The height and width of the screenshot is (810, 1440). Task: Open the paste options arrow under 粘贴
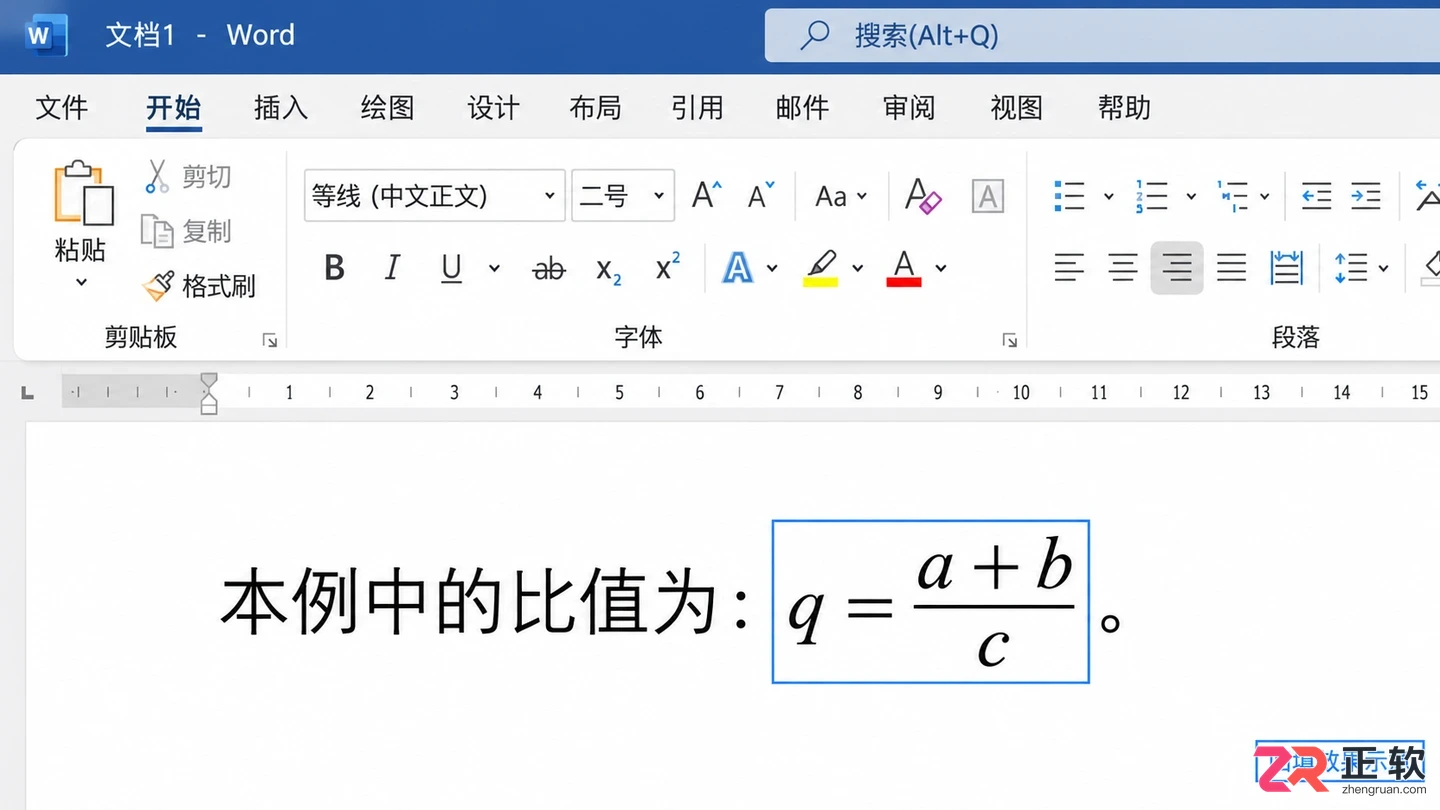point(82,283)
